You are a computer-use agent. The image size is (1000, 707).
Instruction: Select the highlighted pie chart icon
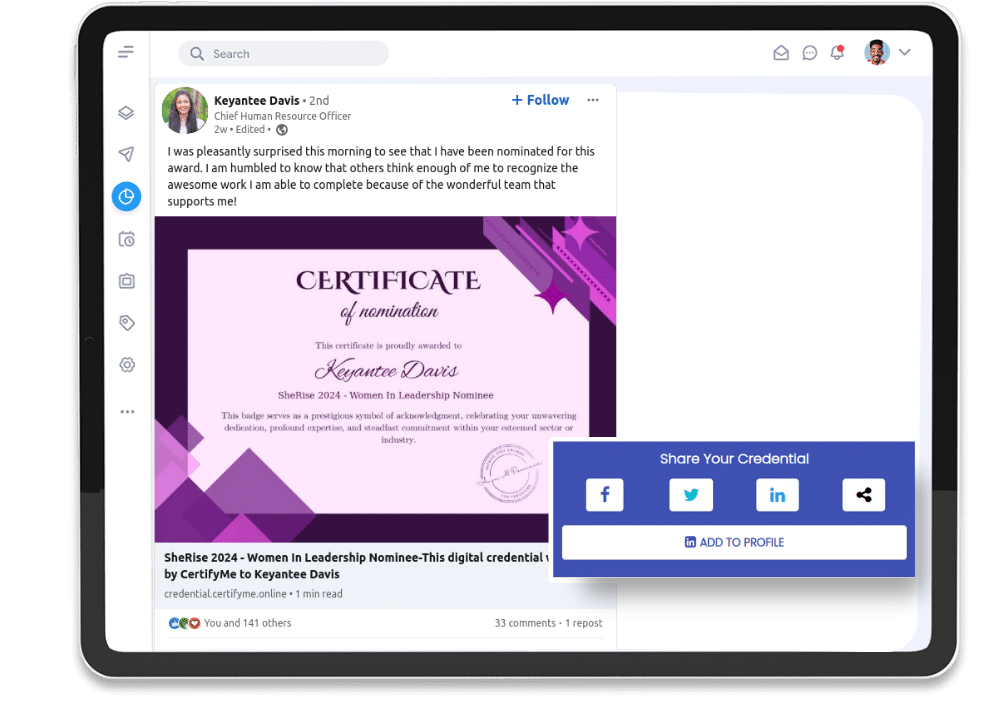point(126,196)
